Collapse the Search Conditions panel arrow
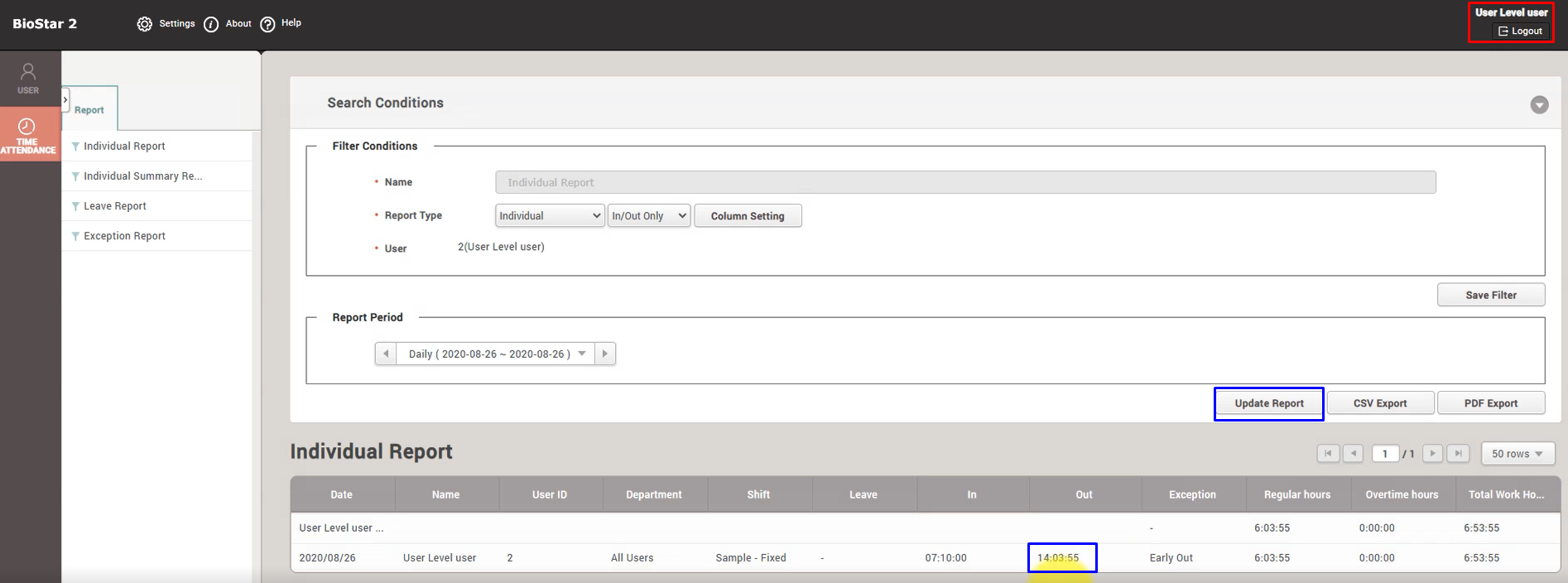Viewport: 1568px width, 583px height. click(1539, 105)
